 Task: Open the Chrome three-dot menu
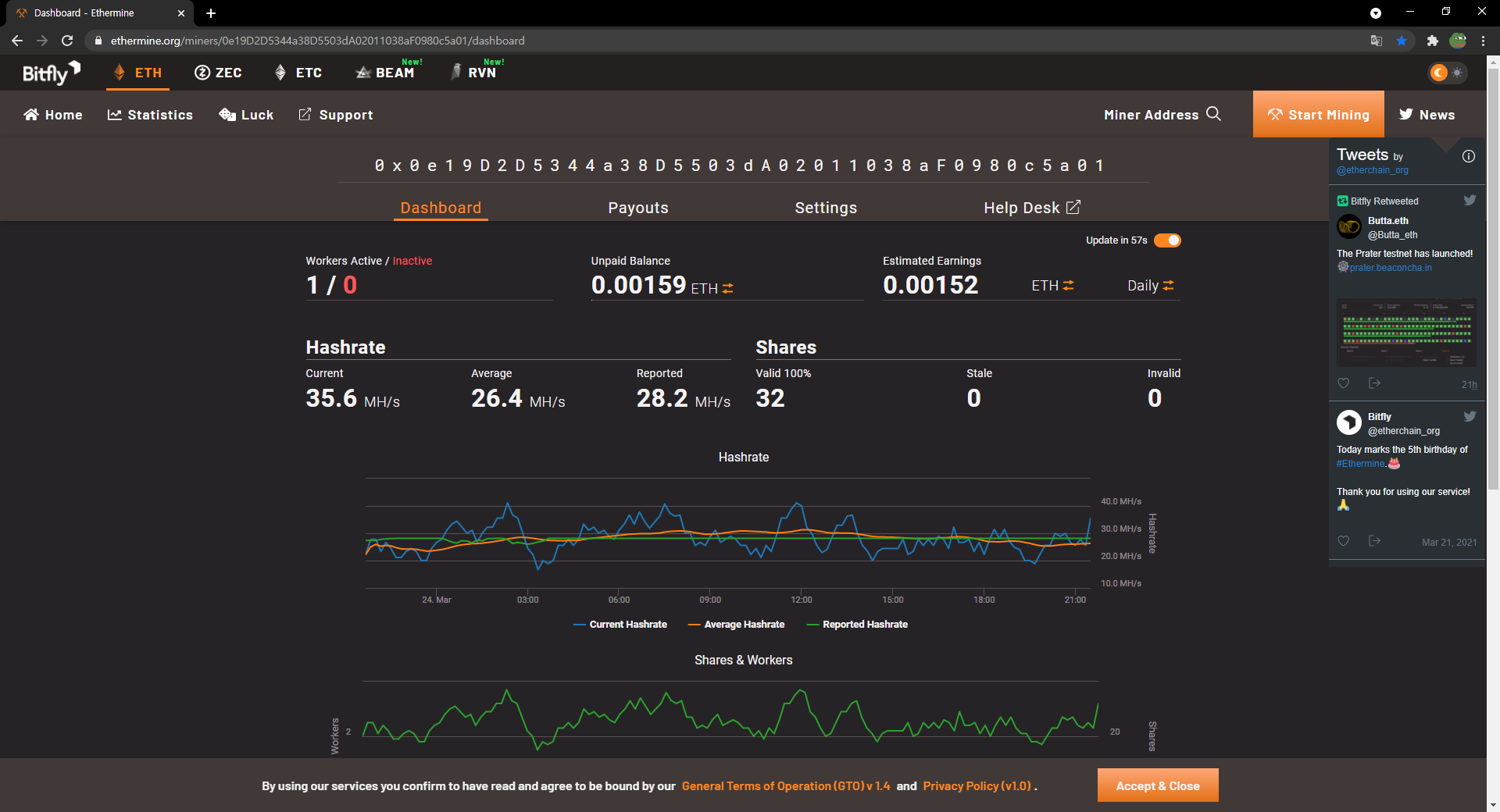tap(1483, 41)
